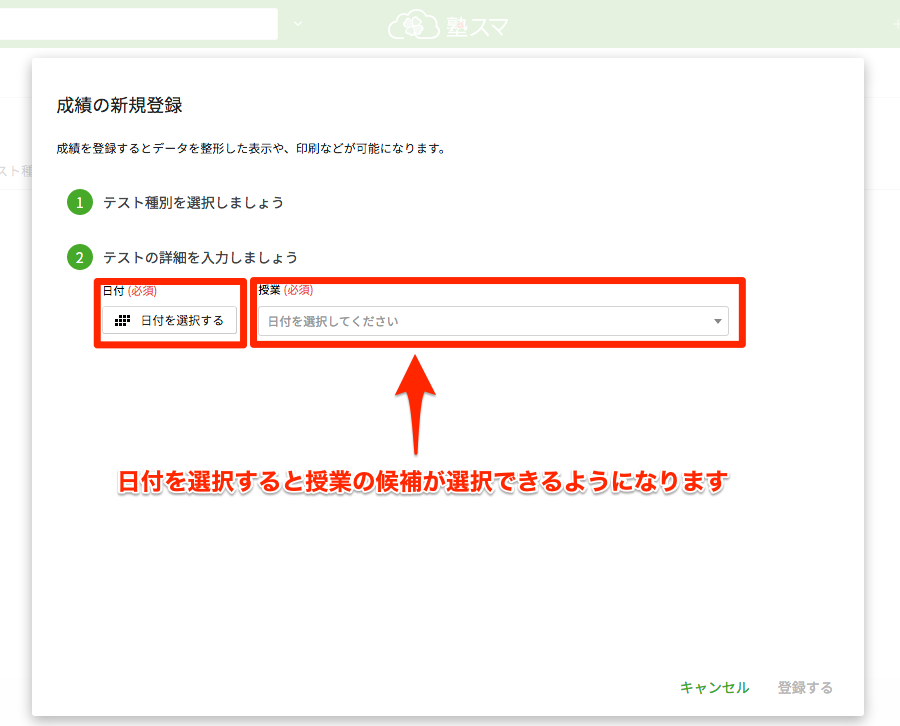
Task: Click the calendar grid icon inside the date button
Action: click(120, 321)
